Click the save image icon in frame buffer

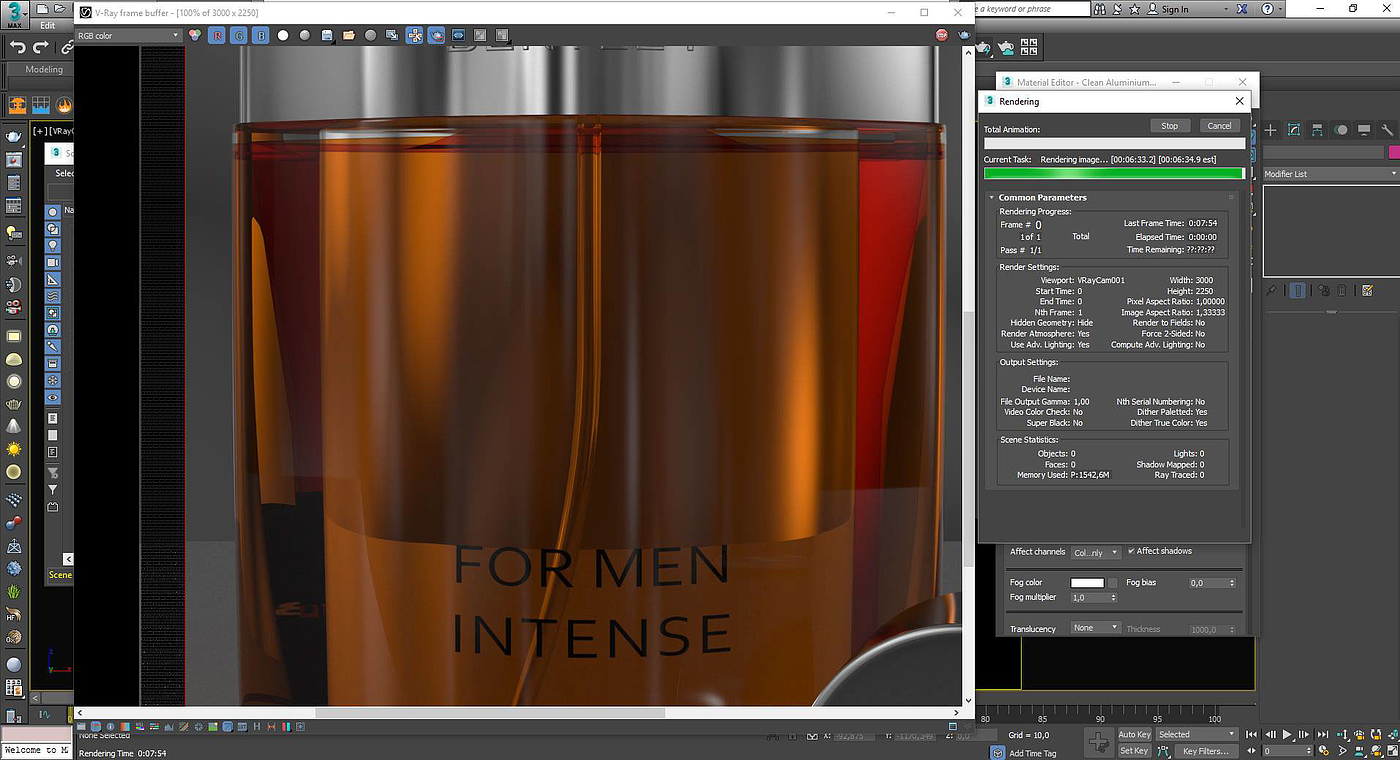pos(327,35)
